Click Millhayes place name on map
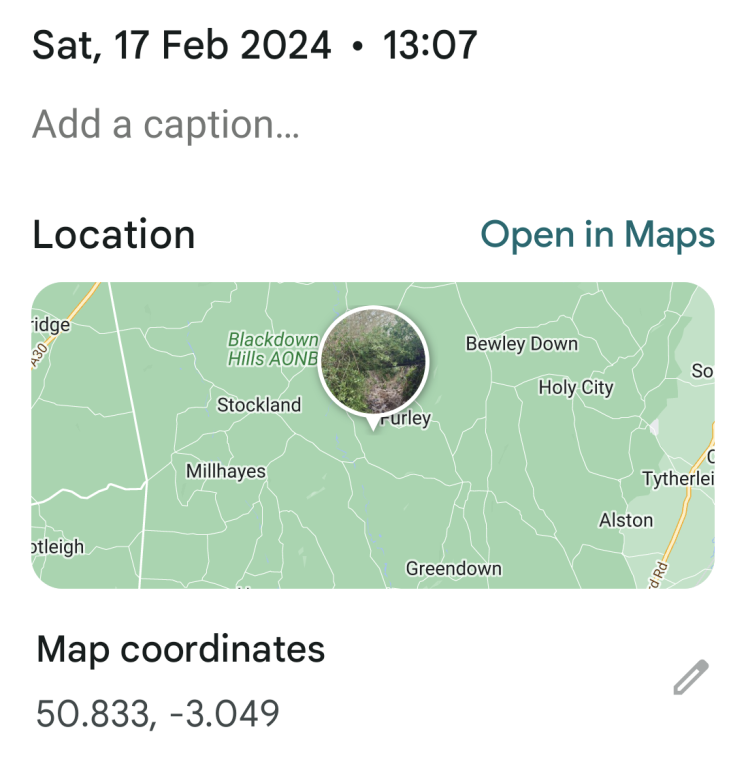Viewport: 746px width, 768px height. tap(226, 470)
